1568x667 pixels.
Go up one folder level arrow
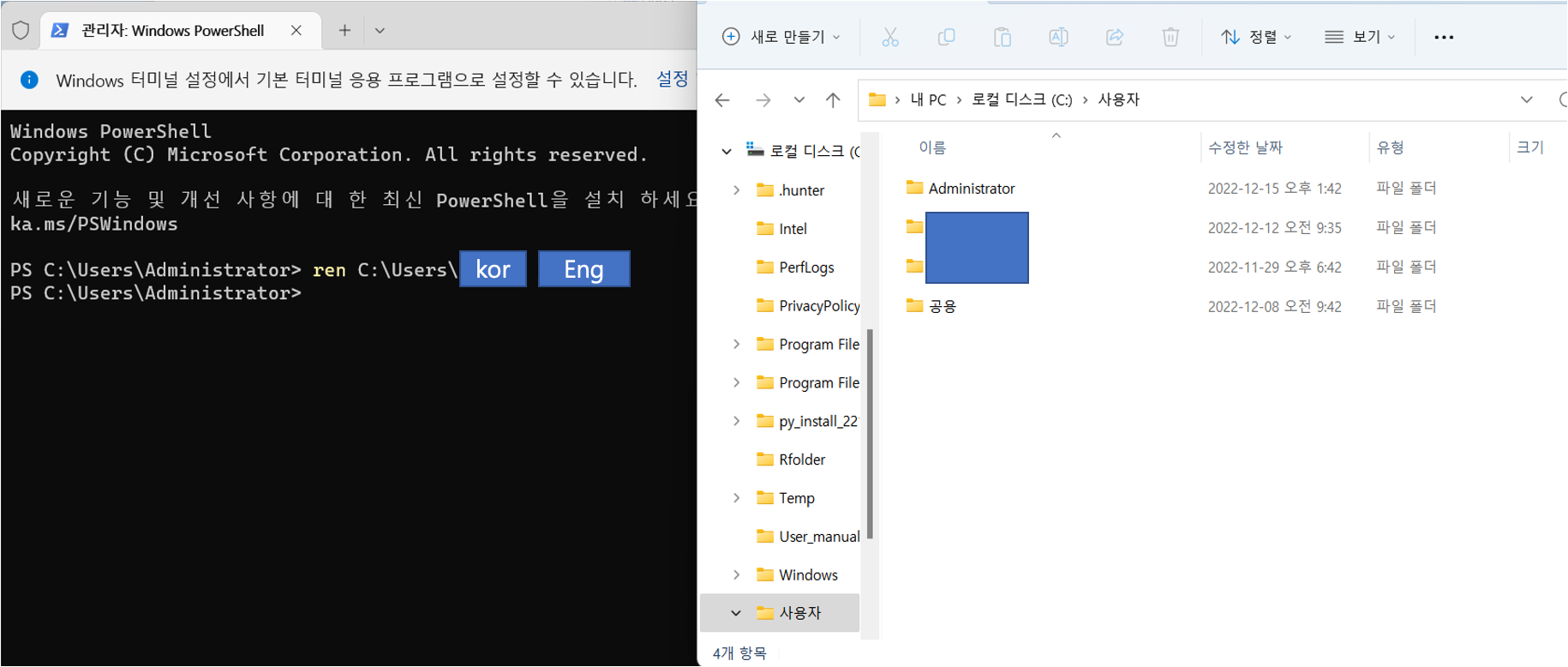(x=833, y=100)
